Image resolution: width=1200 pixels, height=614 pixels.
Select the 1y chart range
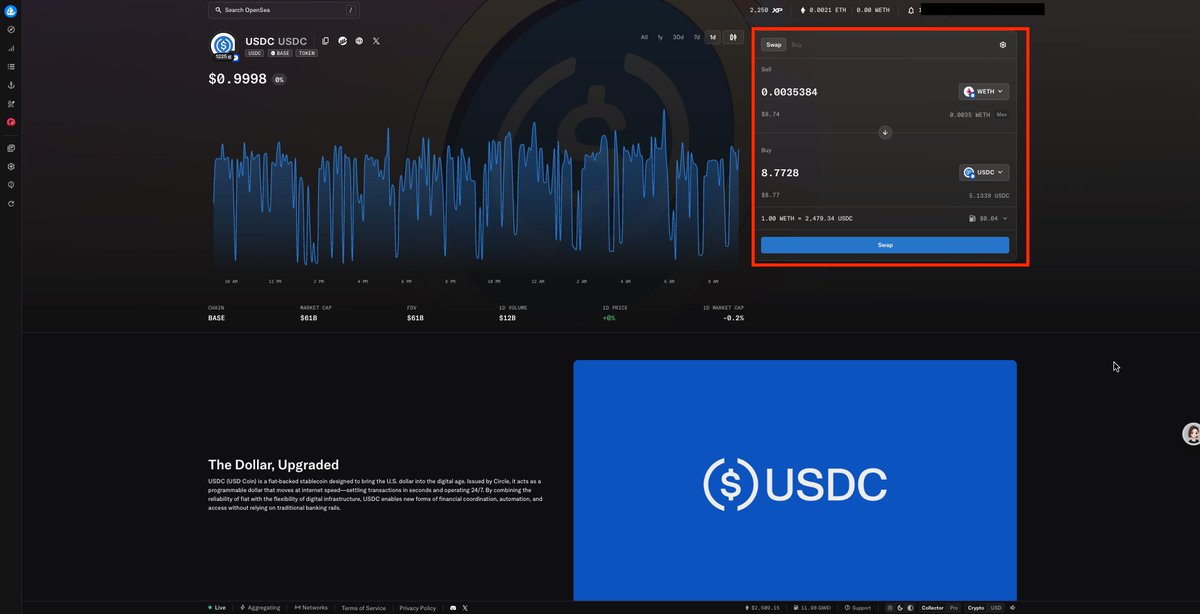click(660, 37)
